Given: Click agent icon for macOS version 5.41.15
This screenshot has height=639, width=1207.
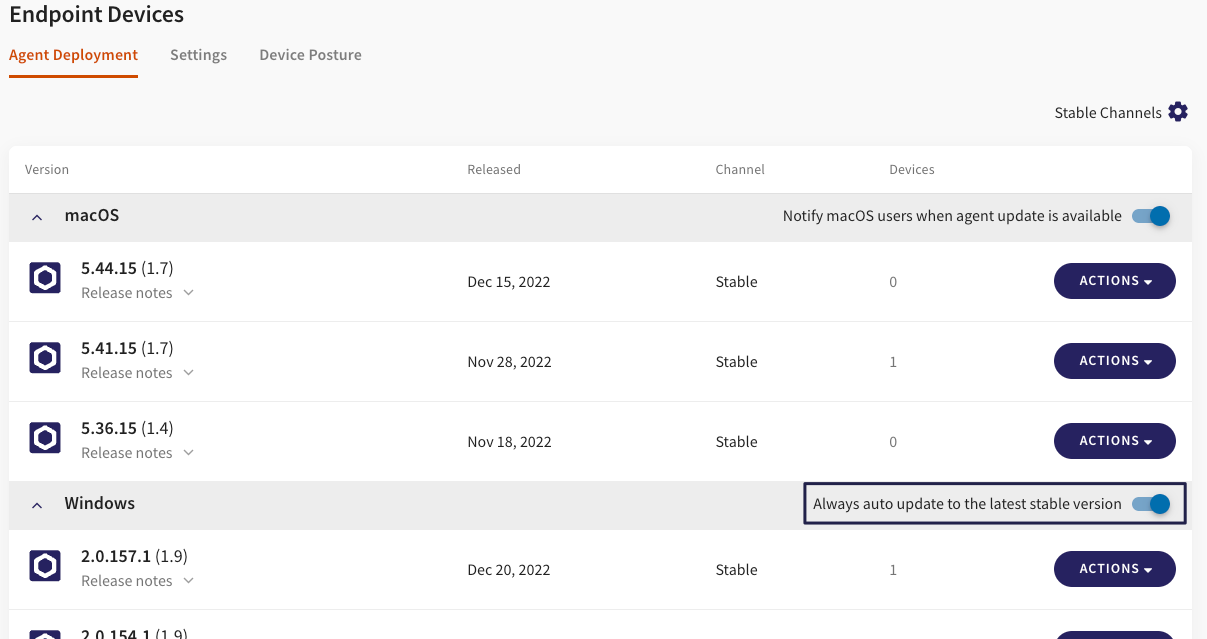Looking at the screenshot, I should coord(45,359).
